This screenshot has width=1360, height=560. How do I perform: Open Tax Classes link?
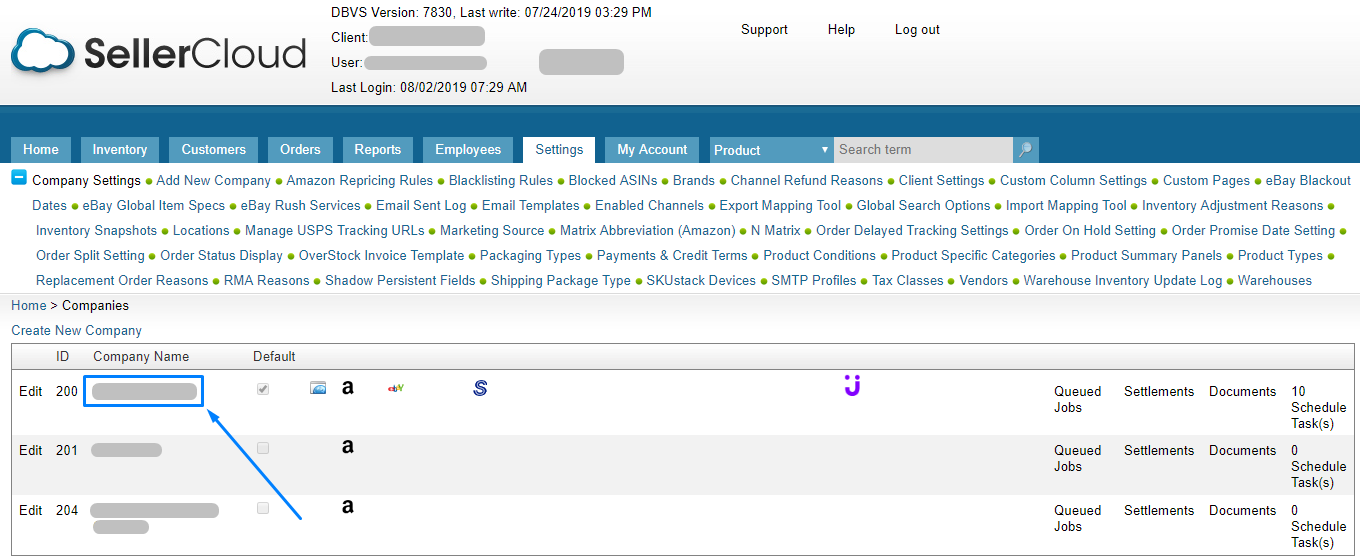pyautogui.click(x=908, y=281)
